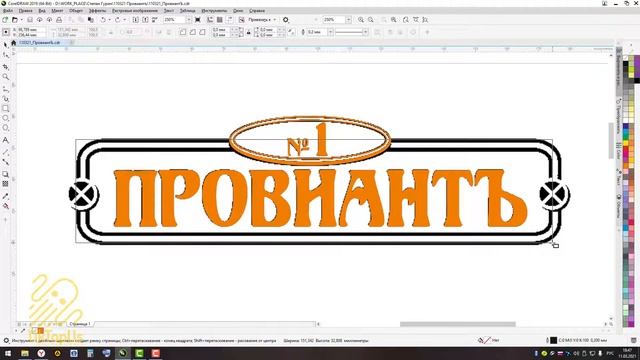Open the Растровые изображения menu

coord(135,11)
